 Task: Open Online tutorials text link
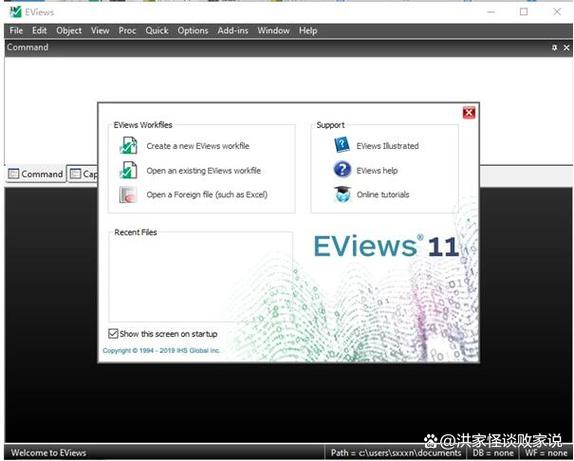pos(383,195)
